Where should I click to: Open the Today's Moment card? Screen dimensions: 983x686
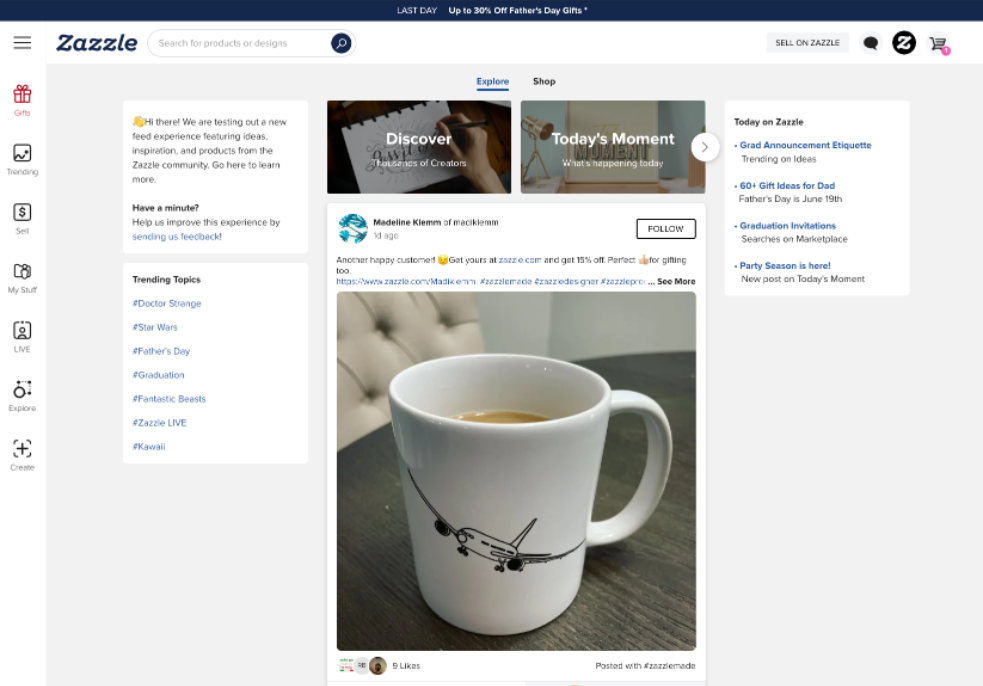pos(612,147)
